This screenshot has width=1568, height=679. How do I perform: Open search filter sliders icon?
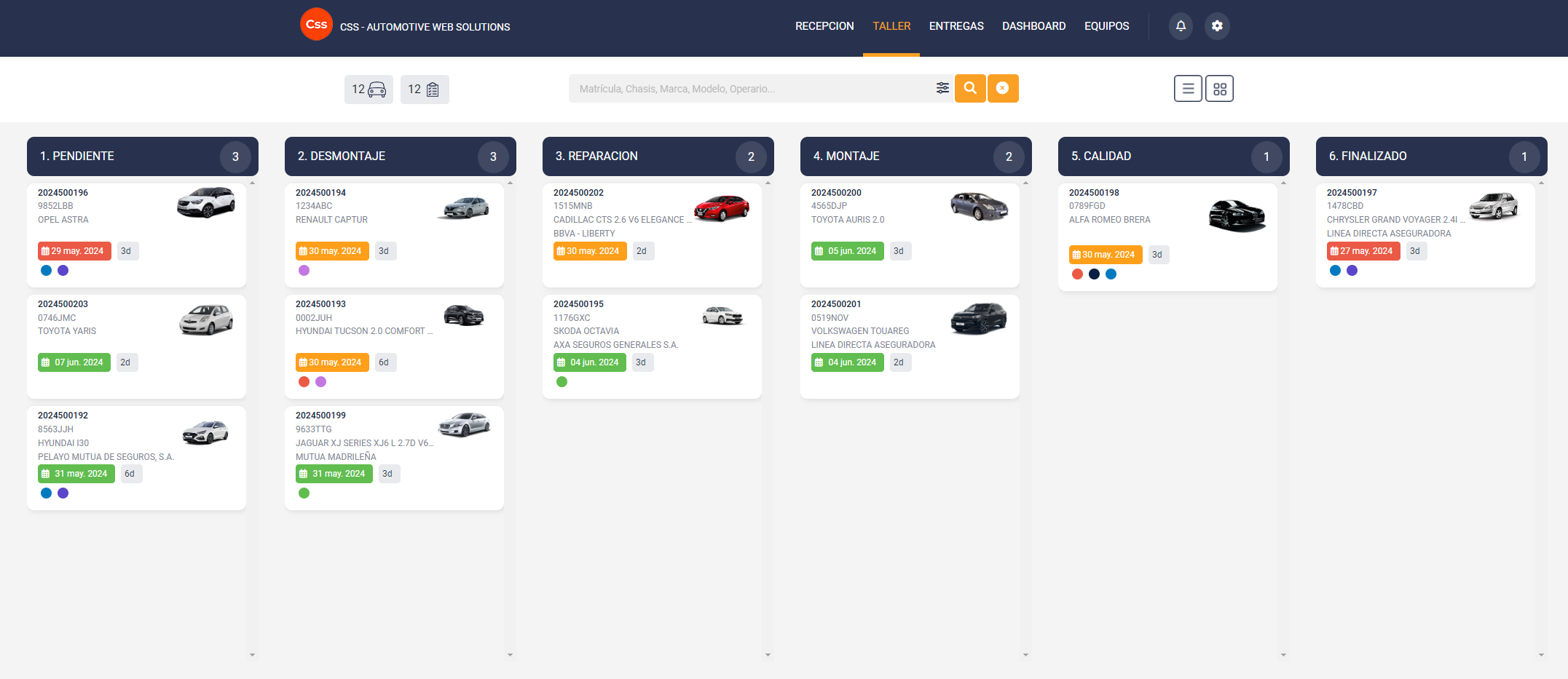tap(942, 88)
